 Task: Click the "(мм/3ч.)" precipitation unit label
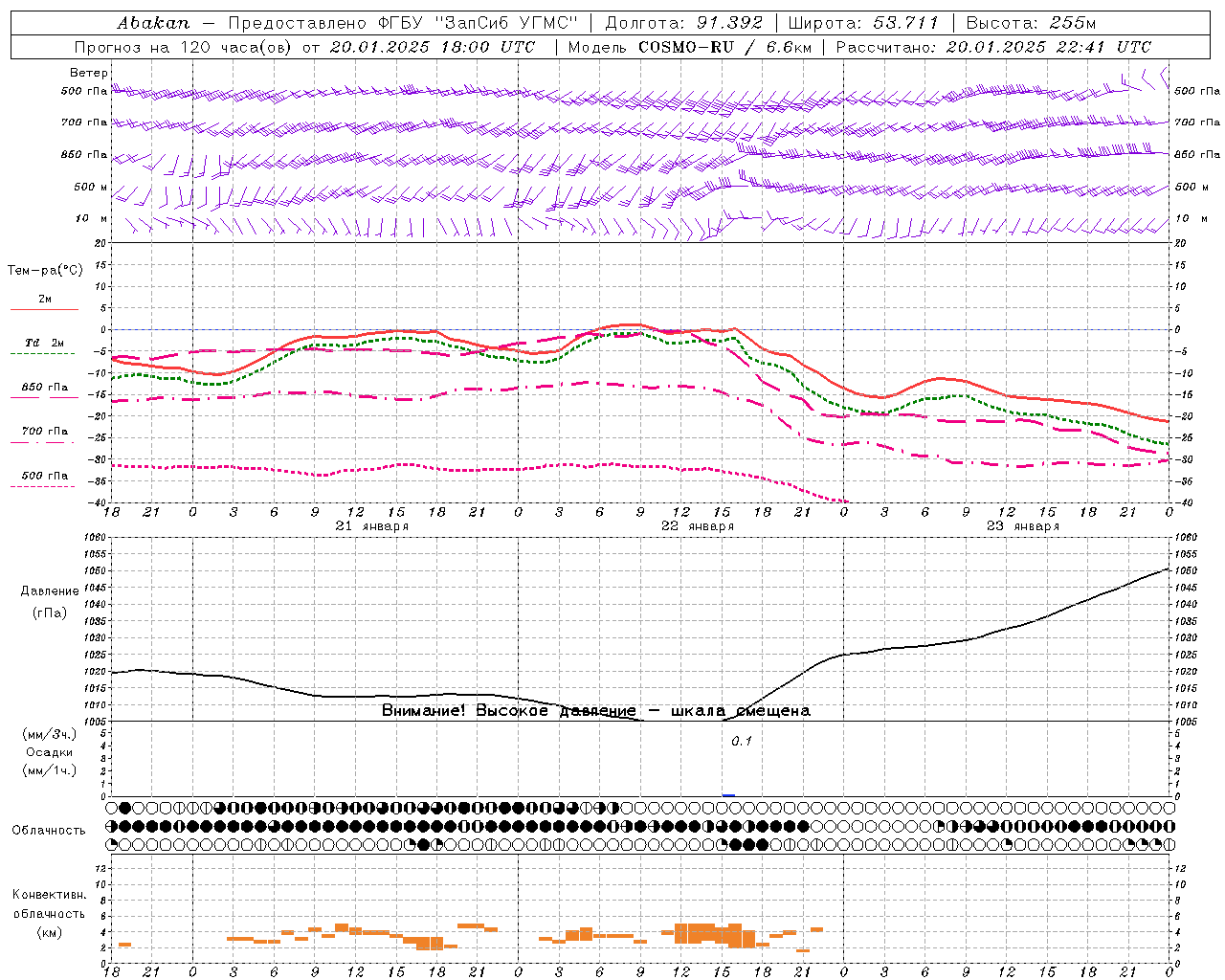tap(50, 734)
